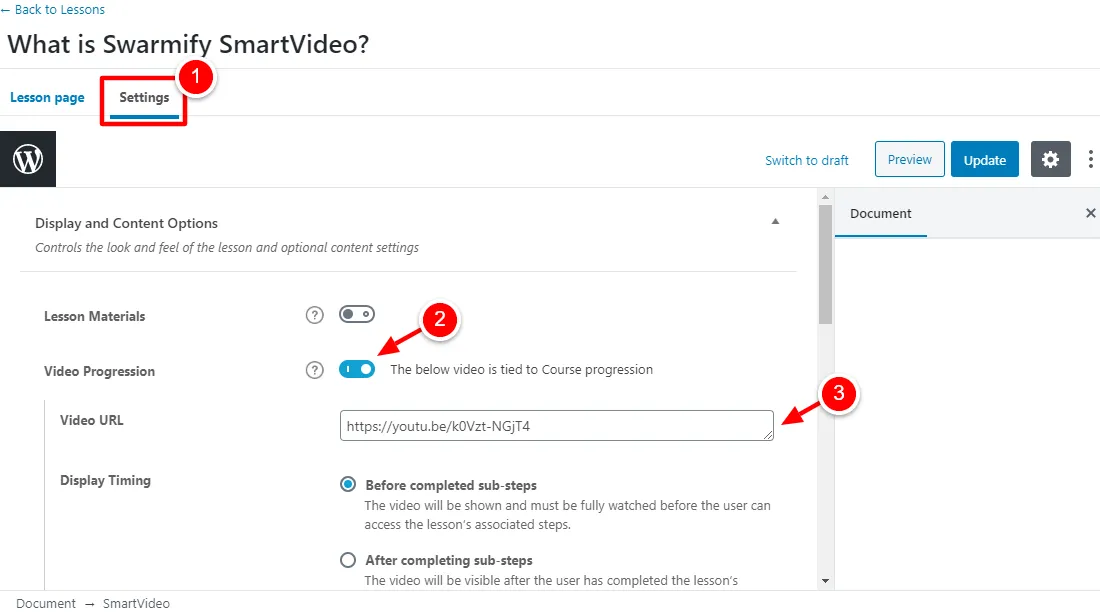Disable the Video Progression toggle
The height and width of the screenshot is (615, 1100).
[x=357, y=369]
